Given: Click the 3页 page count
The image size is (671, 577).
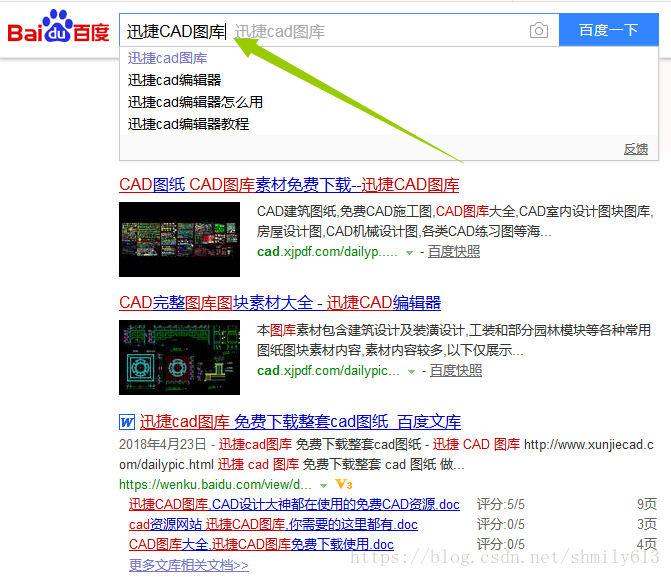Looking at the screenshot, I should tap(647, 524).
